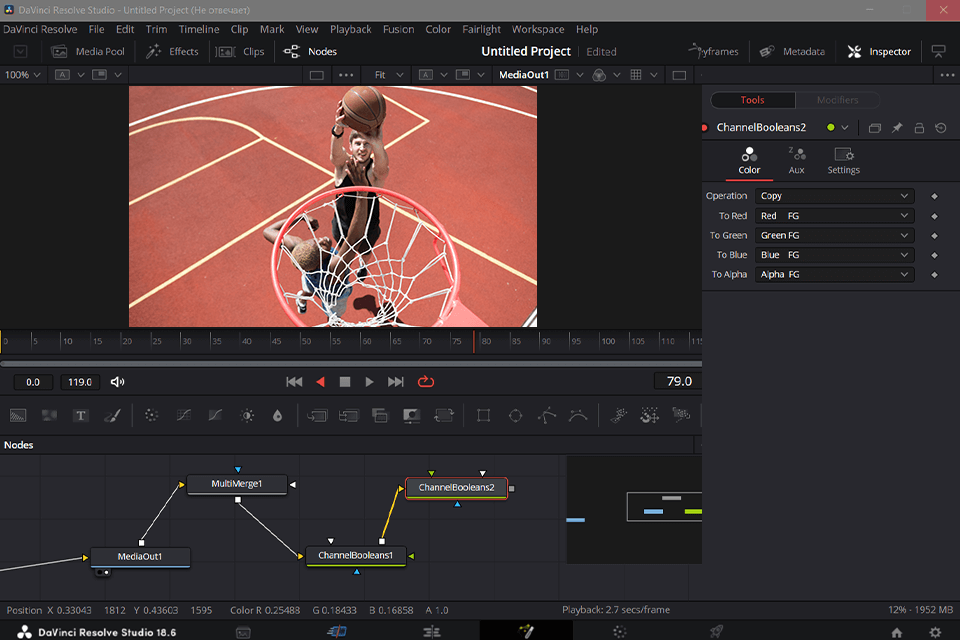Screen dimensions: 960x640
Task: Open the Fusion menu
Action: click(398, 29)
